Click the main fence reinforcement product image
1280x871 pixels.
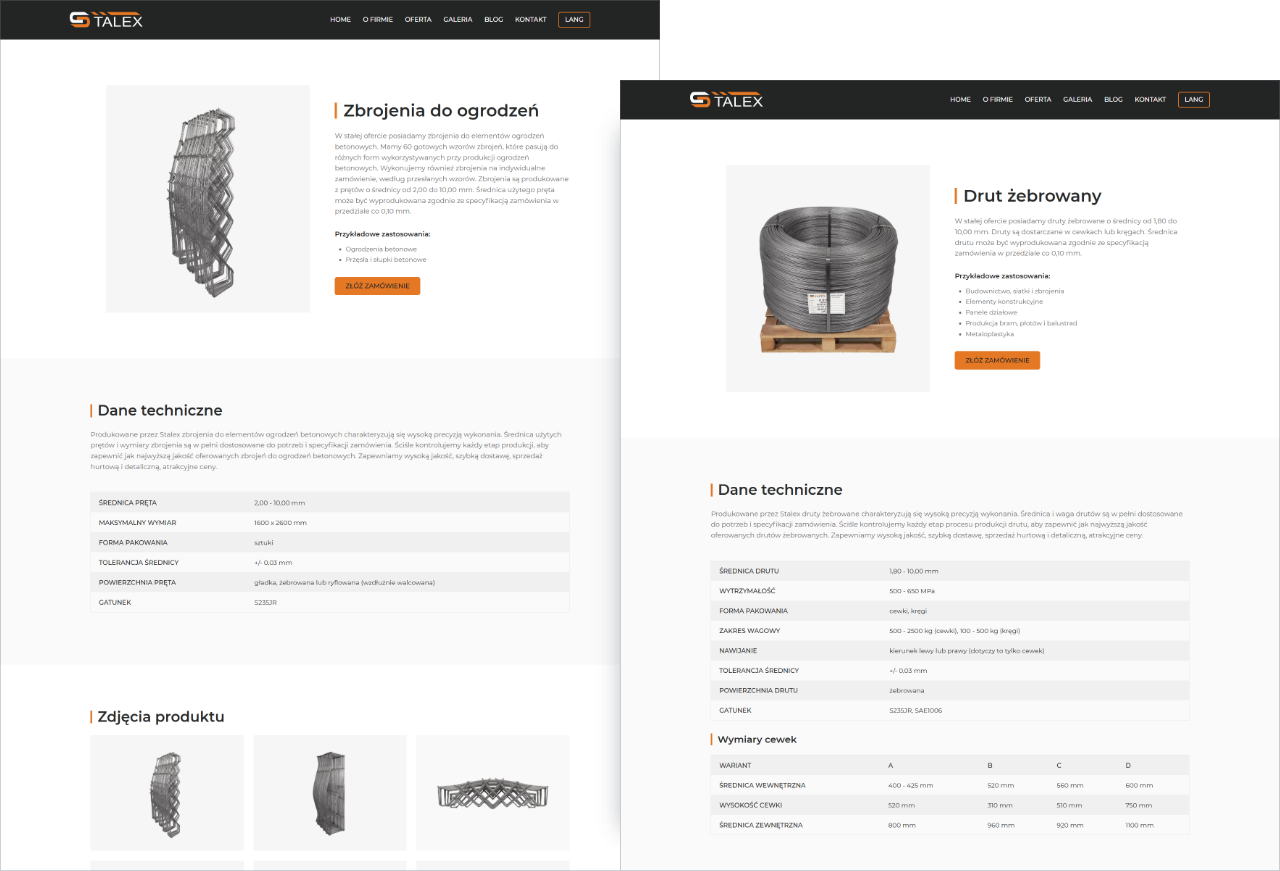[x=208, y=198]
